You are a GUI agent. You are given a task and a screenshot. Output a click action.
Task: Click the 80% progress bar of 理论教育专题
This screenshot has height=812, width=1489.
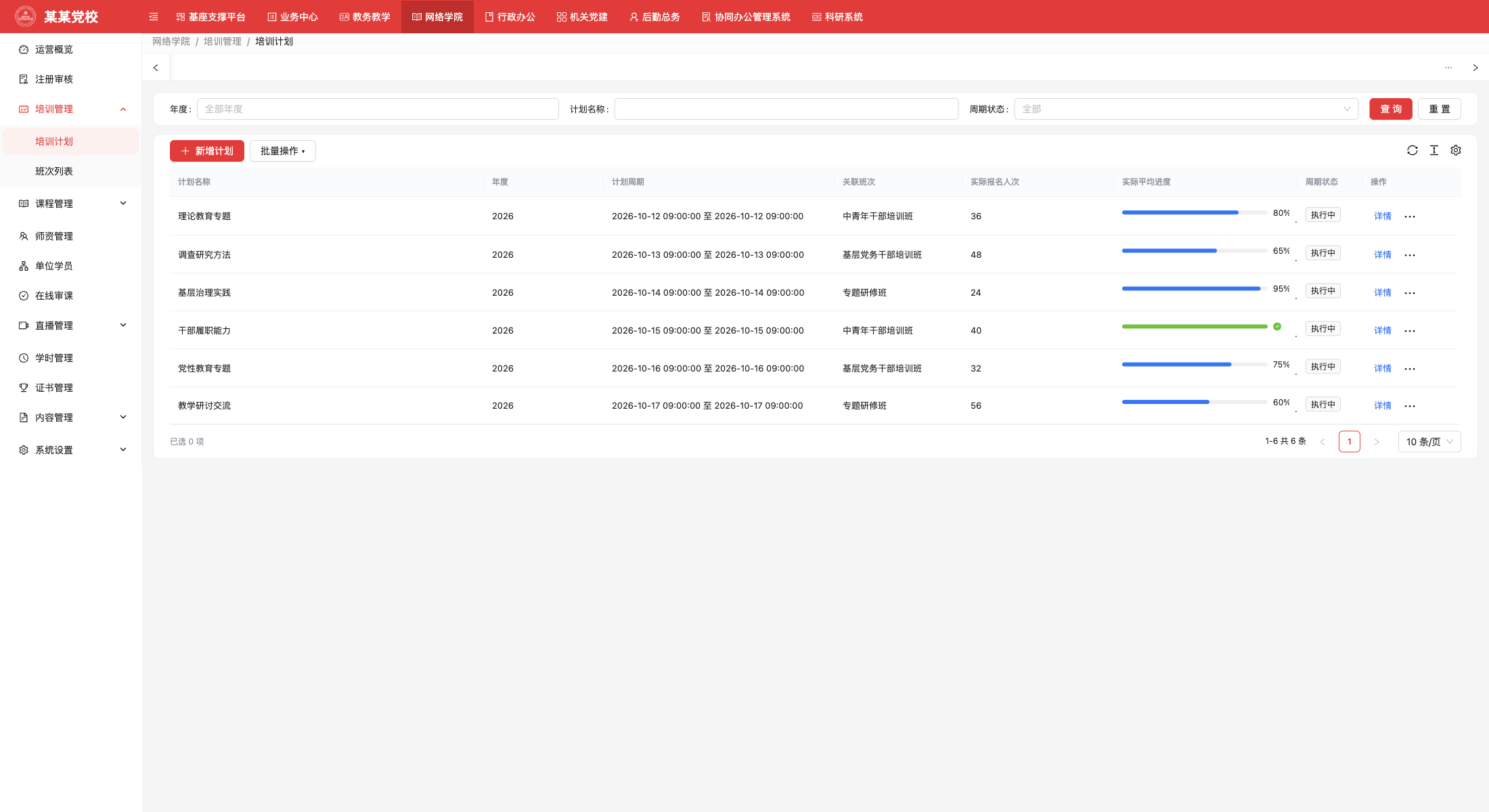1195,212
